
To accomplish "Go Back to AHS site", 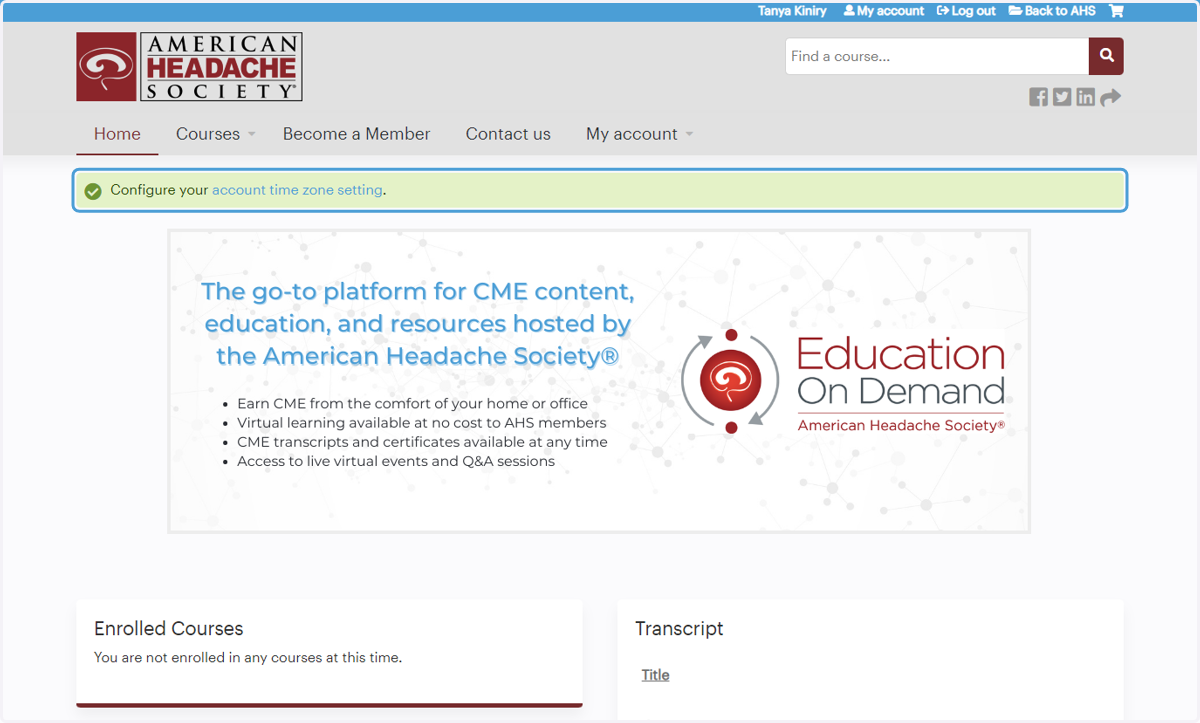I will point(1052,11).
